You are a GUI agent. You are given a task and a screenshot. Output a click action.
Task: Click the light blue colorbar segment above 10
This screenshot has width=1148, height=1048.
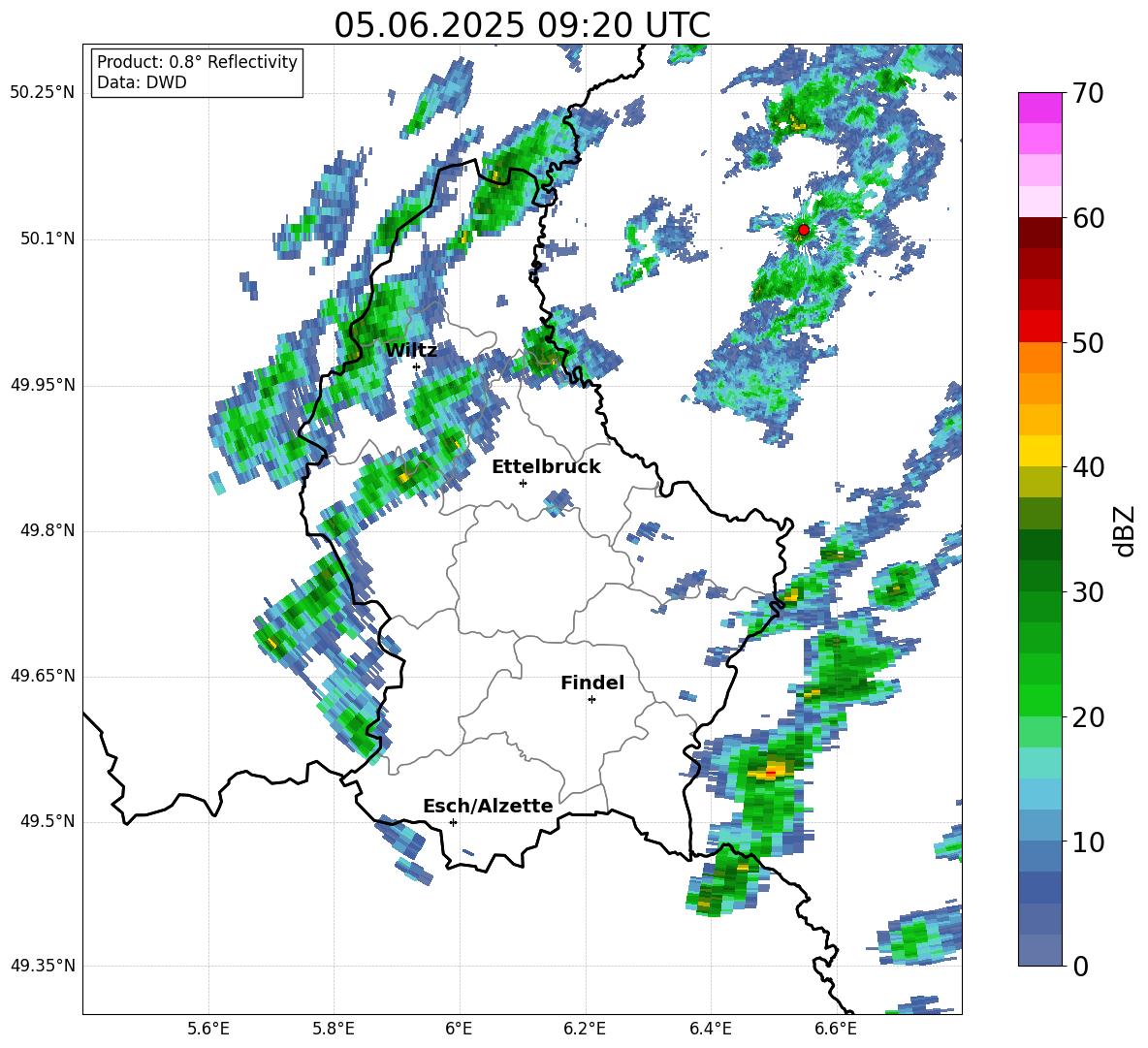pos(1039,795)
